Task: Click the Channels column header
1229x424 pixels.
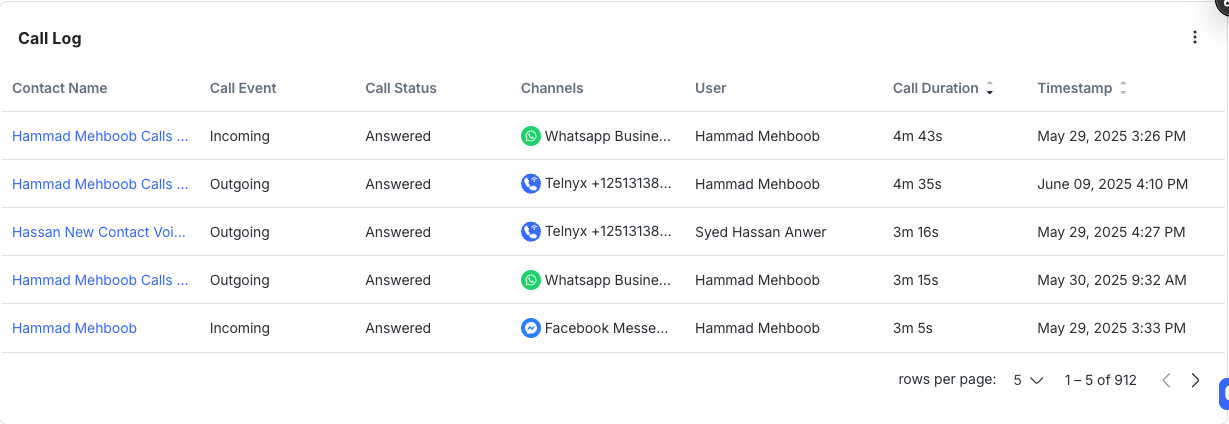Action: click(552, 88)
